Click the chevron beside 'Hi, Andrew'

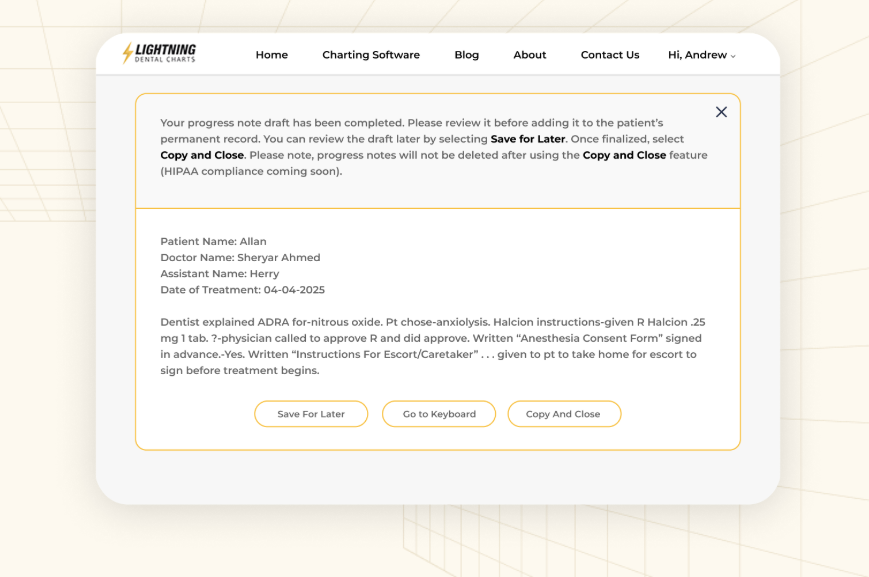coord(733,58)
